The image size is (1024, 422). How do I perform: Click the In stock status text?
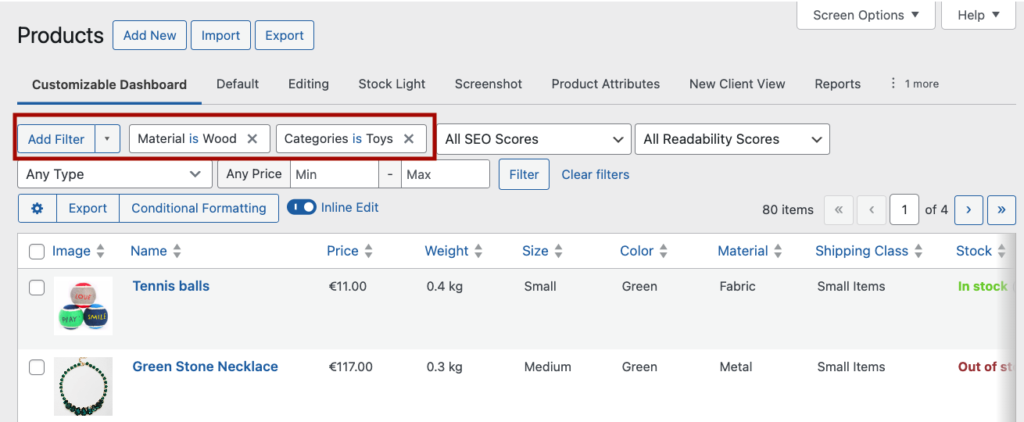[982, 286]
